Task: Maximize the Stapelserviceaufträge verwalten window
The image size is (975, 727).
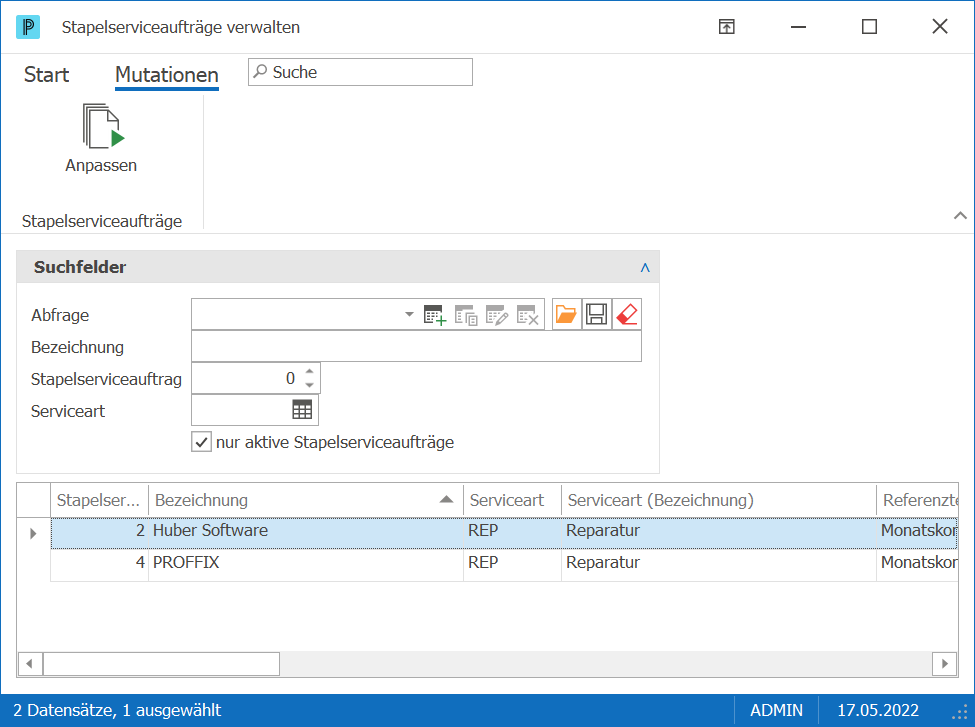Action: pyautogui.click(x=869, y=27)
